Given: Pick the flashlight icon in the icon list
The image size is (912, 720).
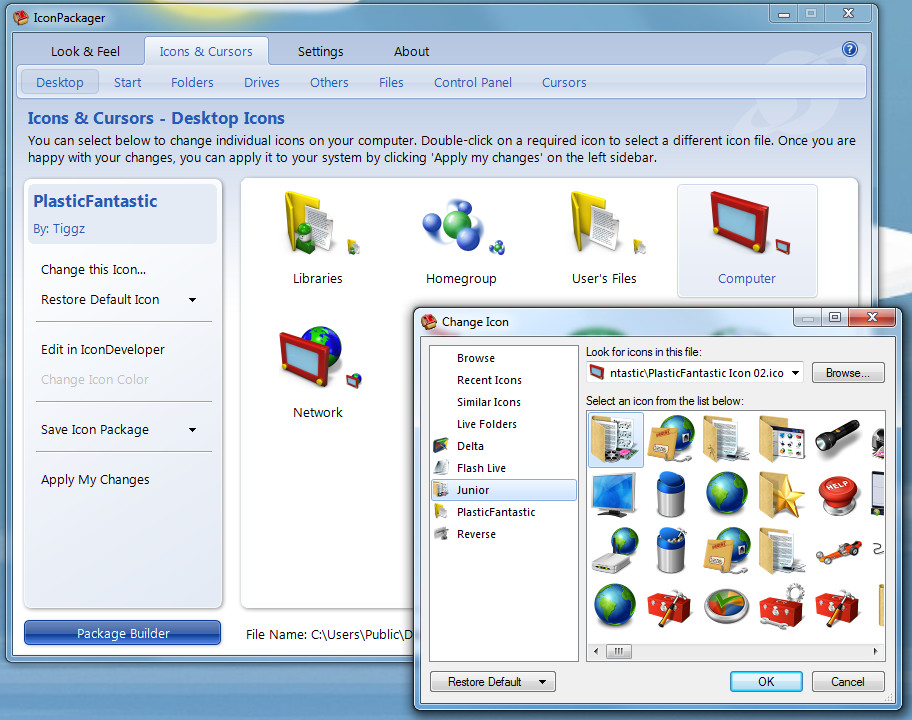Looking at the screenshot, I should (837, 437).
